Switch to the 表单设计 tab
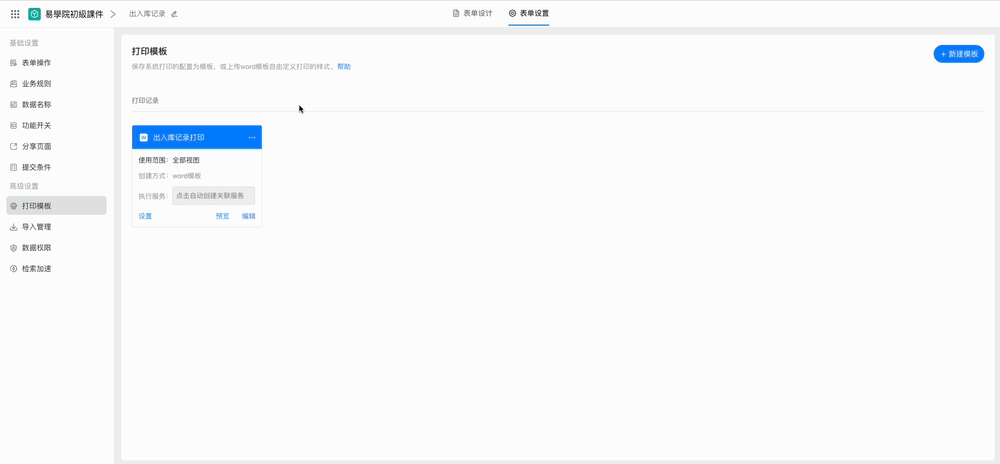 pyautogui.click(x=472, y=13)
